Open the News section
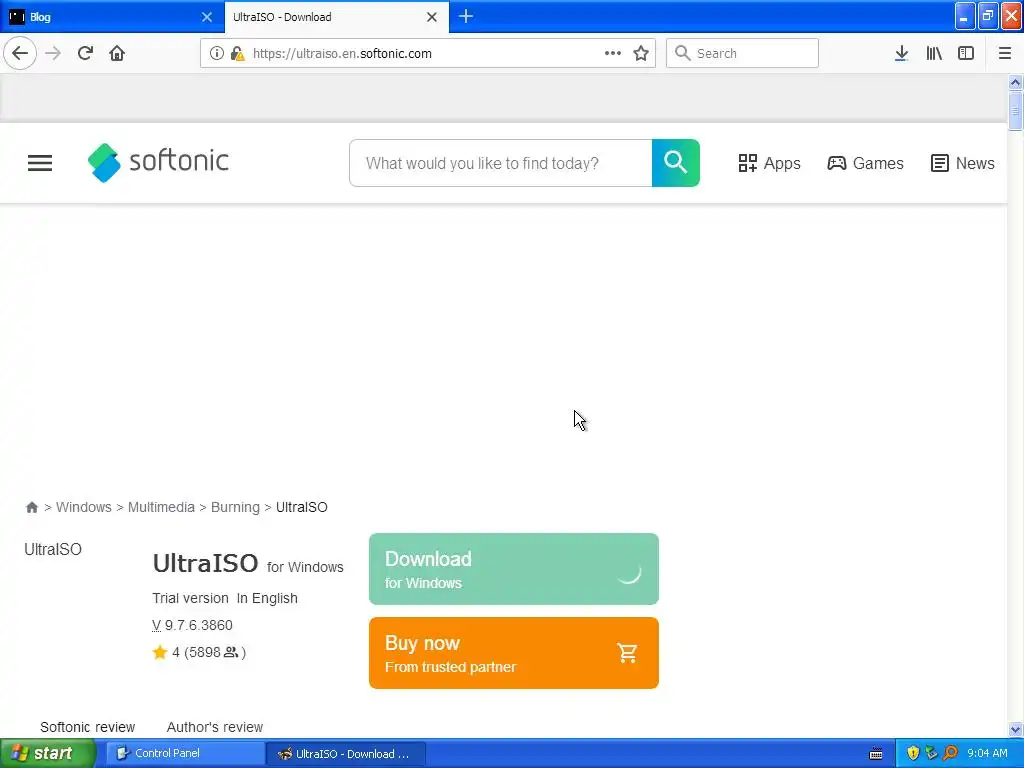Image resolution: width=1024 pixels, height=768 pixels. tap(963, 163)
